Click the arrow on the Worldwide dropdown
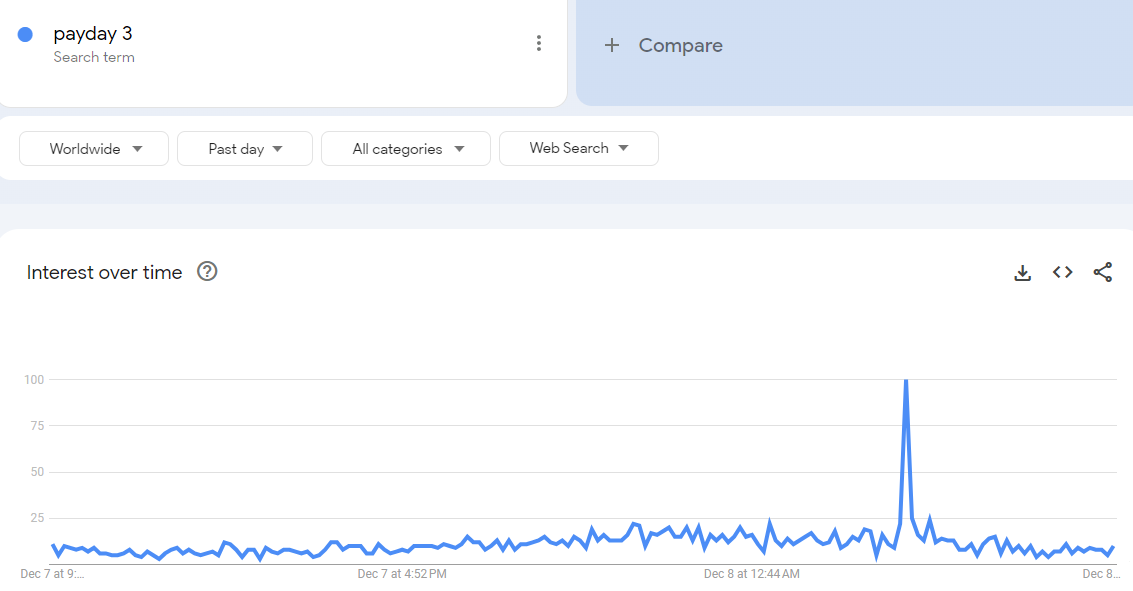The image size is (1133, 591). pyautogui.click(x=137, y=149)
